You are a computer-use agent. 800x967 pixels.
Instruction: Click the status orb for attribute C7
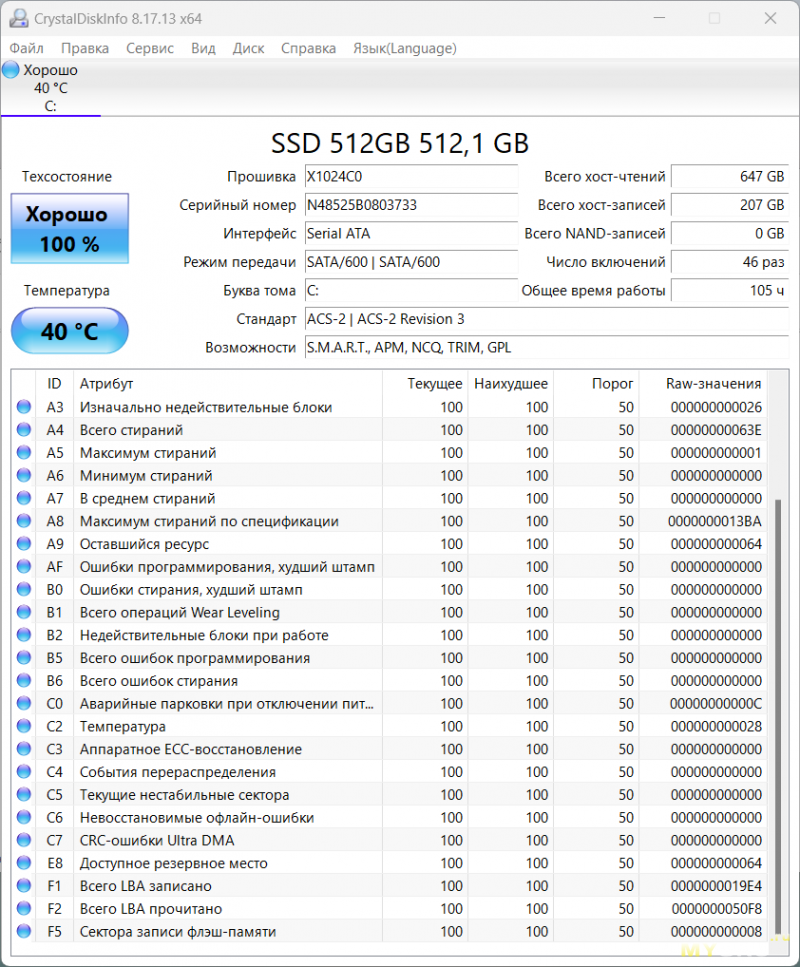tap(24, 841)
